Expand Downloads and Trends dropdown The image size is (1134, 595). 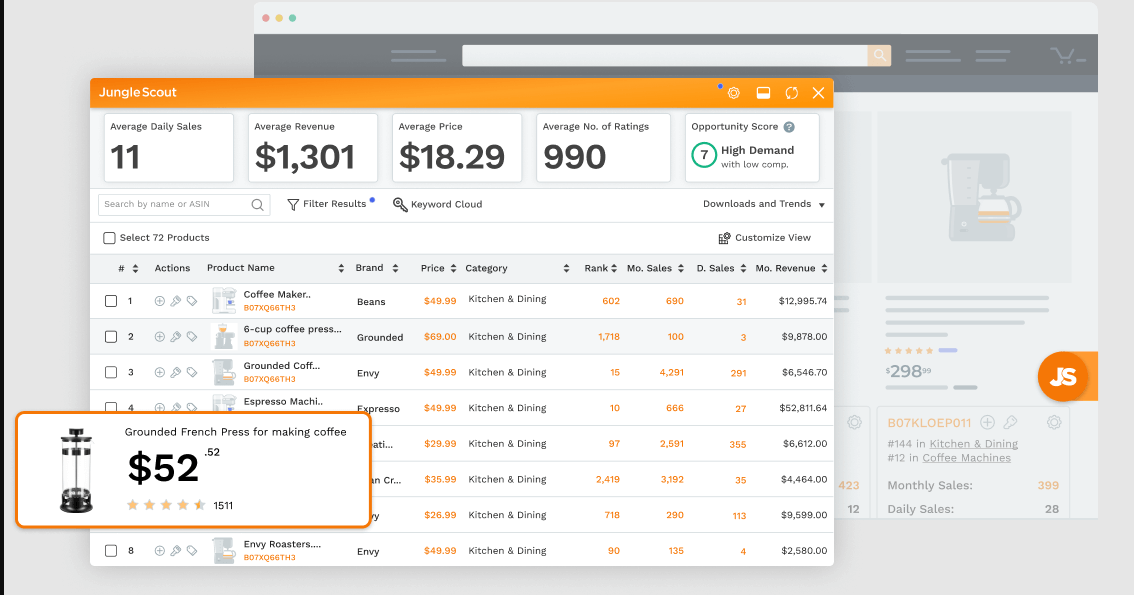(764, 205)
